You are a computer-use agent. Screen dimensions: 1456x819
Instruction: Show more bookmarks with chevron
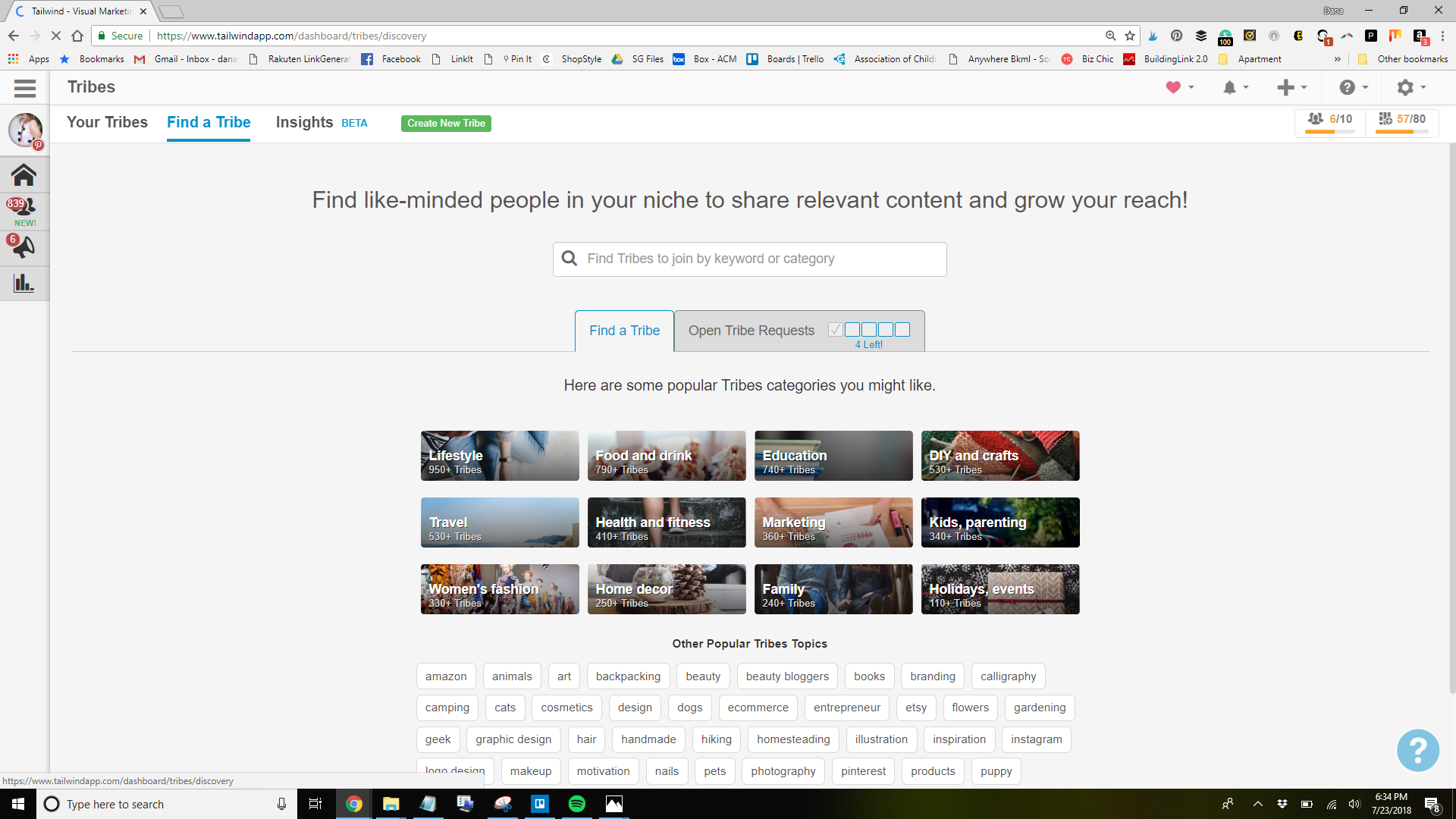[x=1337, y=59]
